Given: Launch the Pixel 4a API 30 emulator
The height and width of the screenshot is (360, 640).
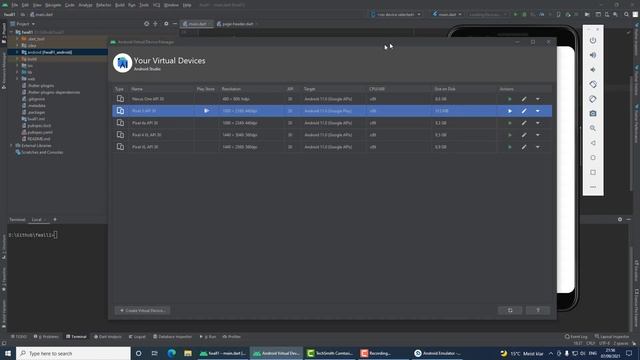Looking at the screenshot, I should (509, 123).
